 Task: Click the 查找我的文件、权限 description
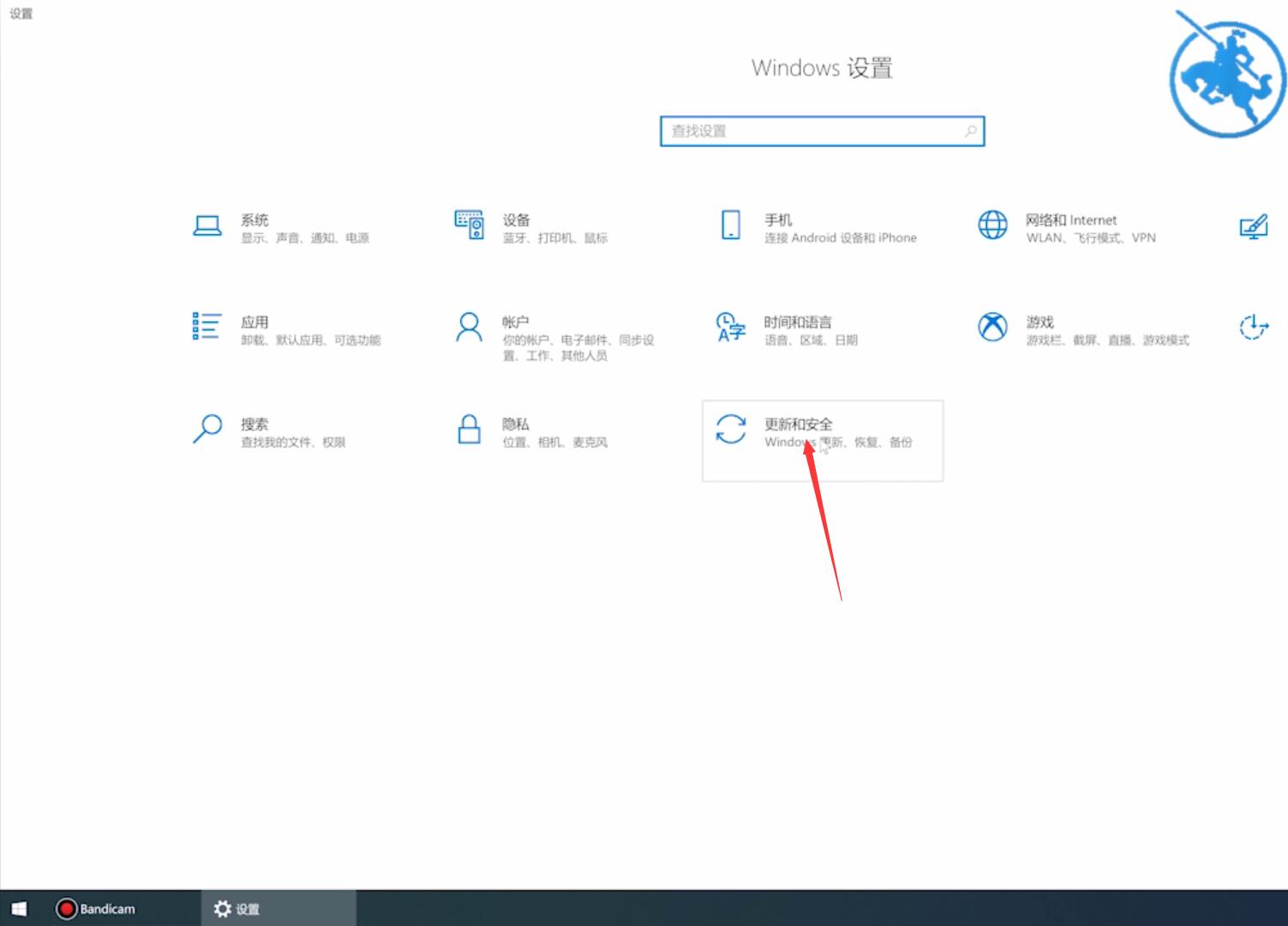click(x=293, y=442)
